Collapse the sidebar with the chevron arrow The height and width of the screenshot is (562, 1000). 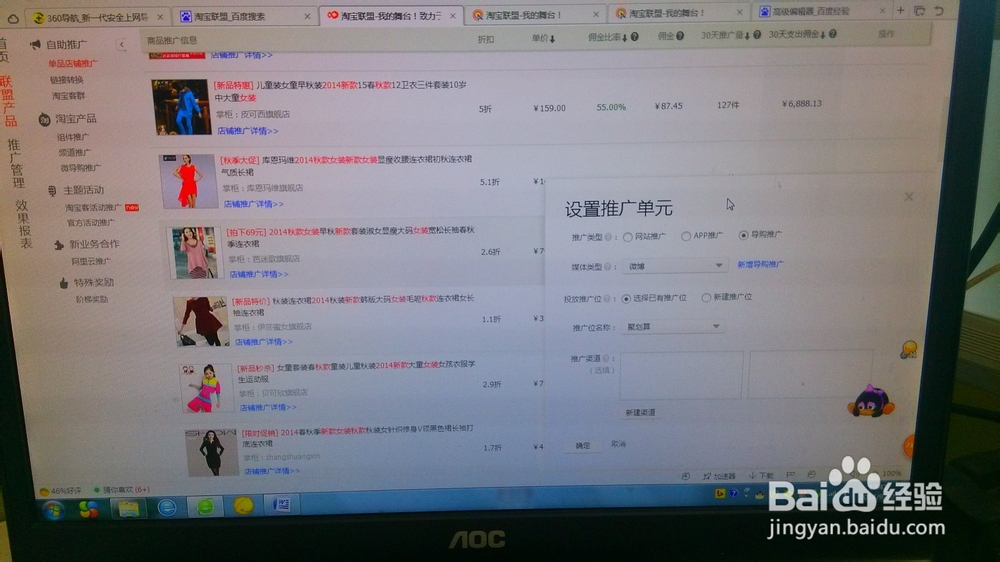pos(121,45)
